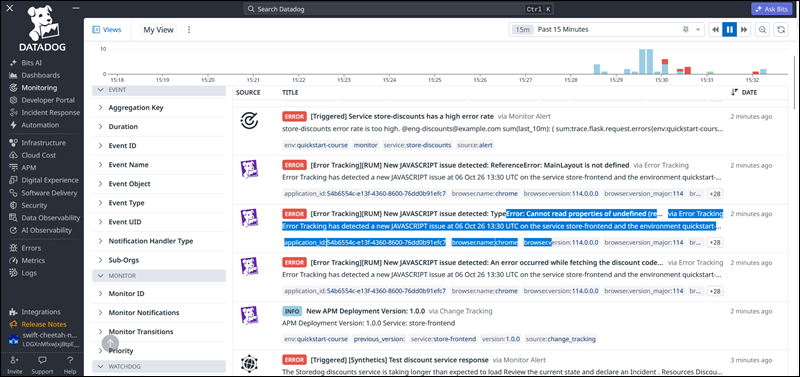The width and height of the screenshot is (800, 377).
Task: Open the view options kebab menu
Action: click(x=189, y=30)
